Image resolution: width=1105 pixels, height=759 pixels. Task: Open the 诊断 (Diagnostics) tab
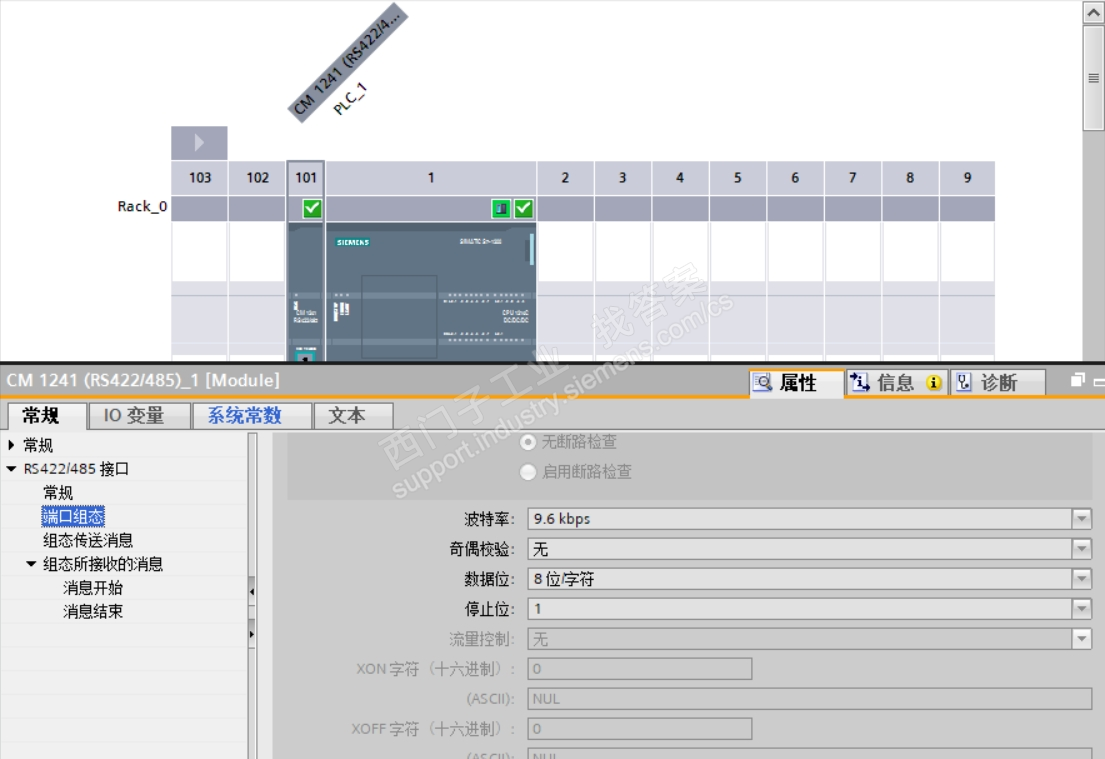(x=997, y=383)
